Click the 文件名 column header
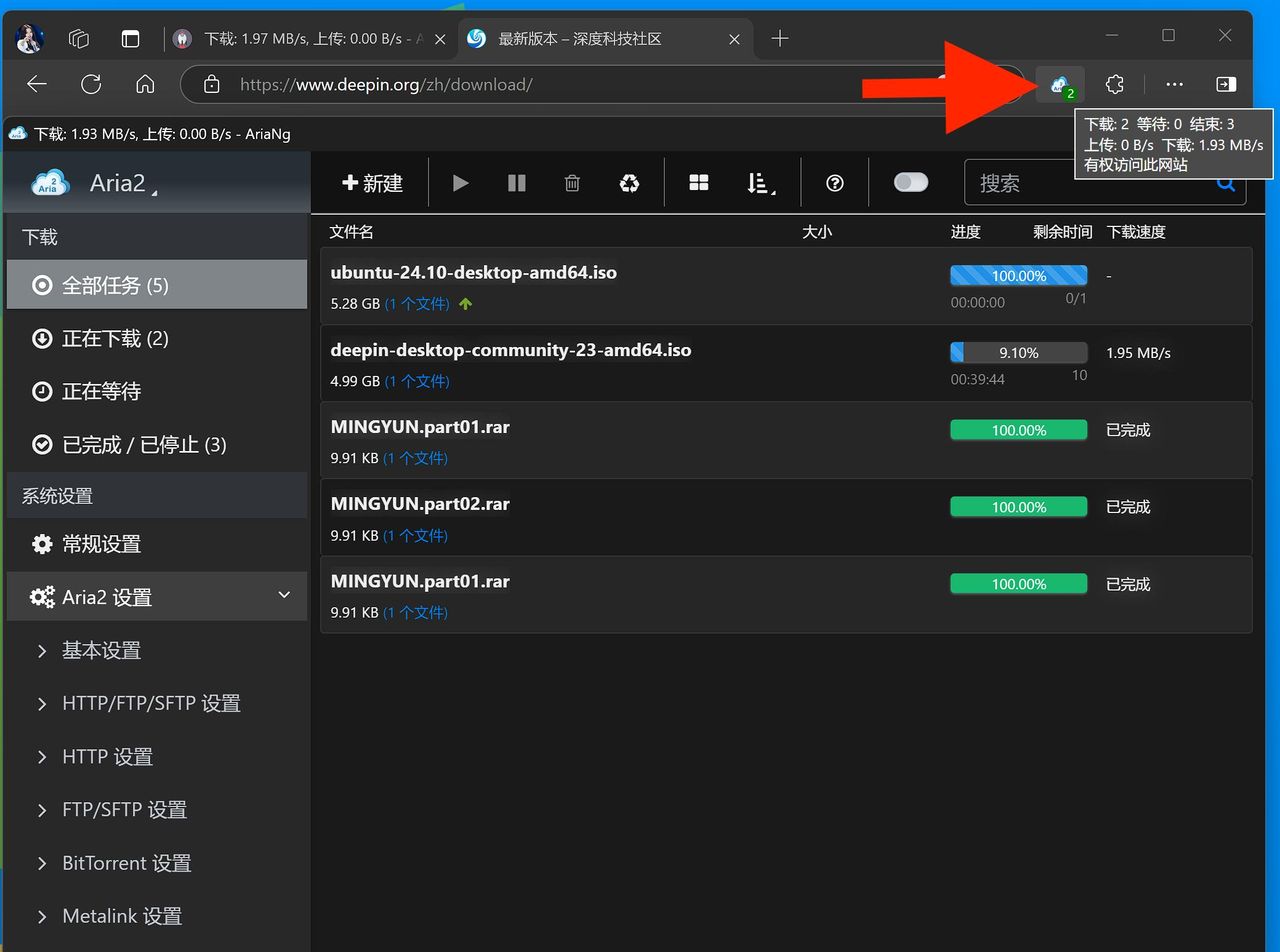The height and width of the screenshot is (952, 1280). [352, 232]
